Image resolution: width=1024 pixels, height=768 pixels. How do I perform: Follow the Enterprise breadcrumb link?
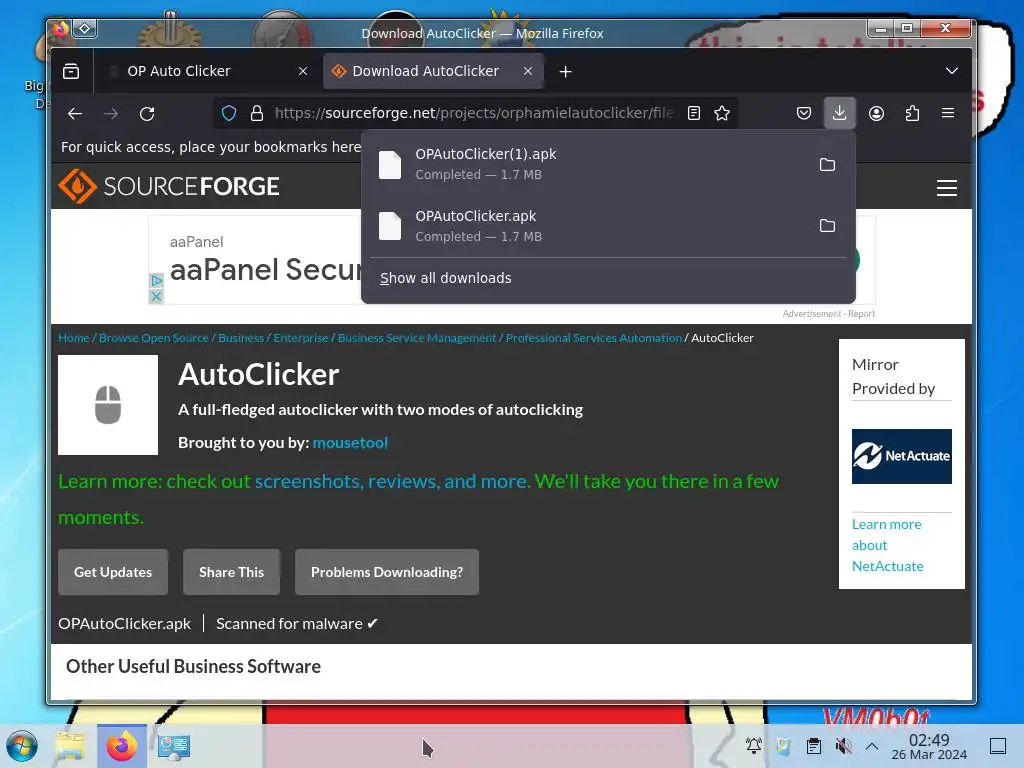(300, 338)
